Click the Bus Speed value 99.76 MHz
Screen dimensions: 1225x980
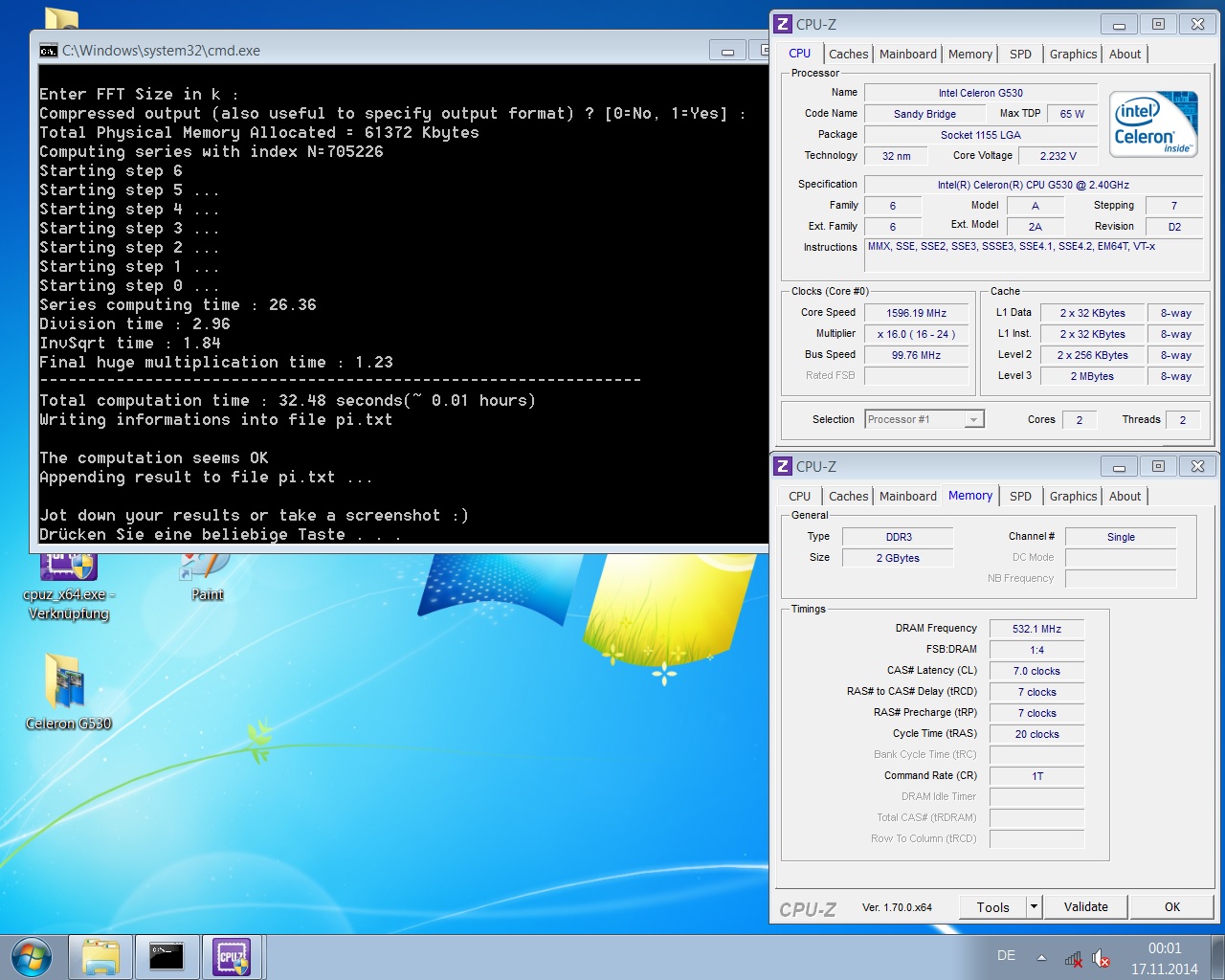tap(916, 355)
